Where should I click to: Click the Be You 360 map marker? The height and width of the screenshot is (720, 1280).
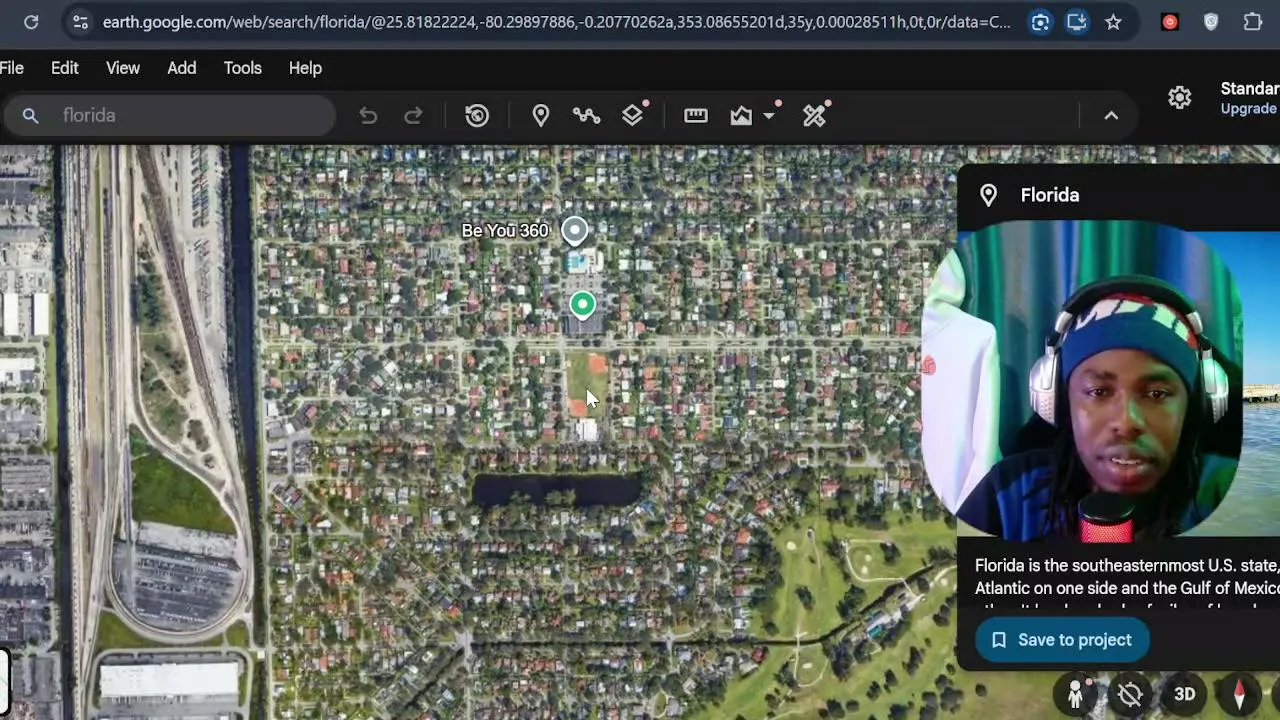[575, 231]
